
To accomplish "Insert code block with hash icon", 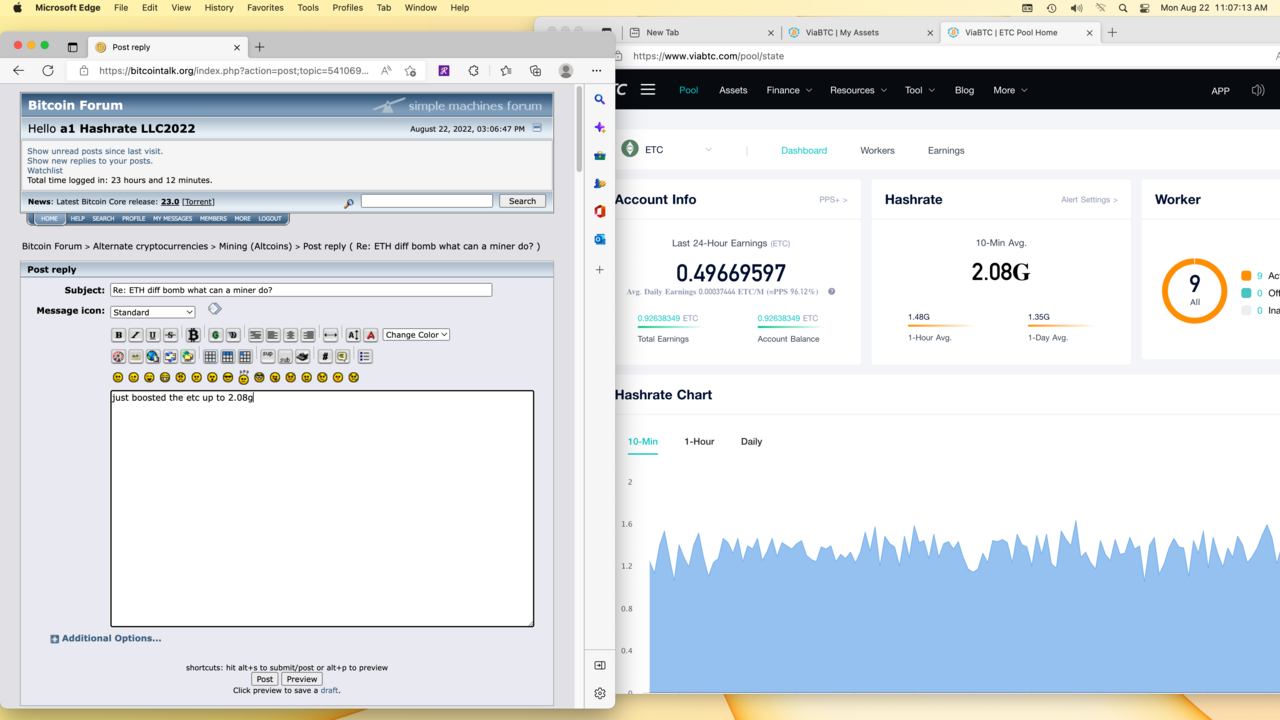I will (325, 357).
